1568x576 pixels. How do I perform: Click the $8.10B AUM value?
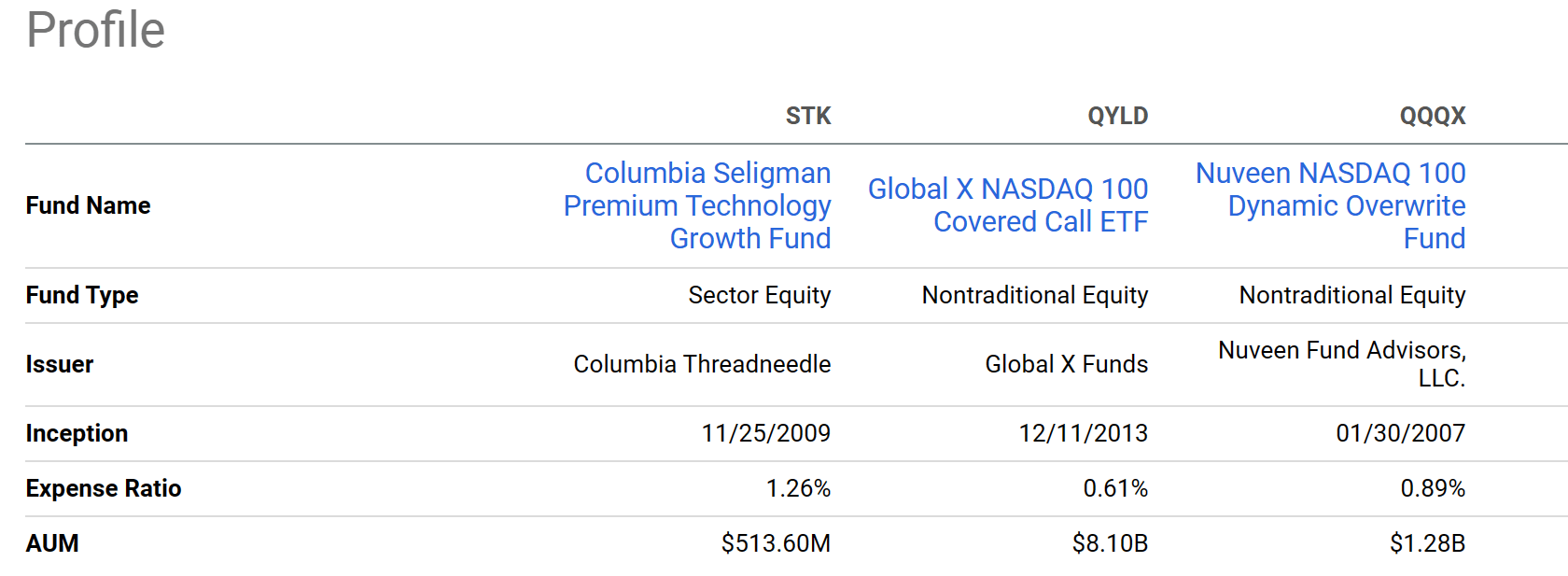[1110, 543]
